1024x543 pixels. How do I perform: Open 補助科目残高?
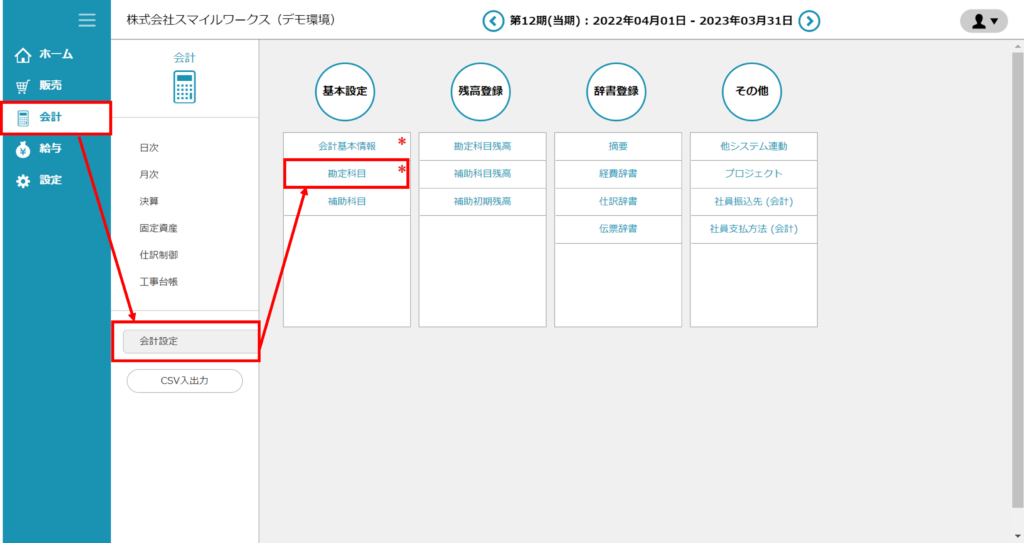(x=483, y=174)
